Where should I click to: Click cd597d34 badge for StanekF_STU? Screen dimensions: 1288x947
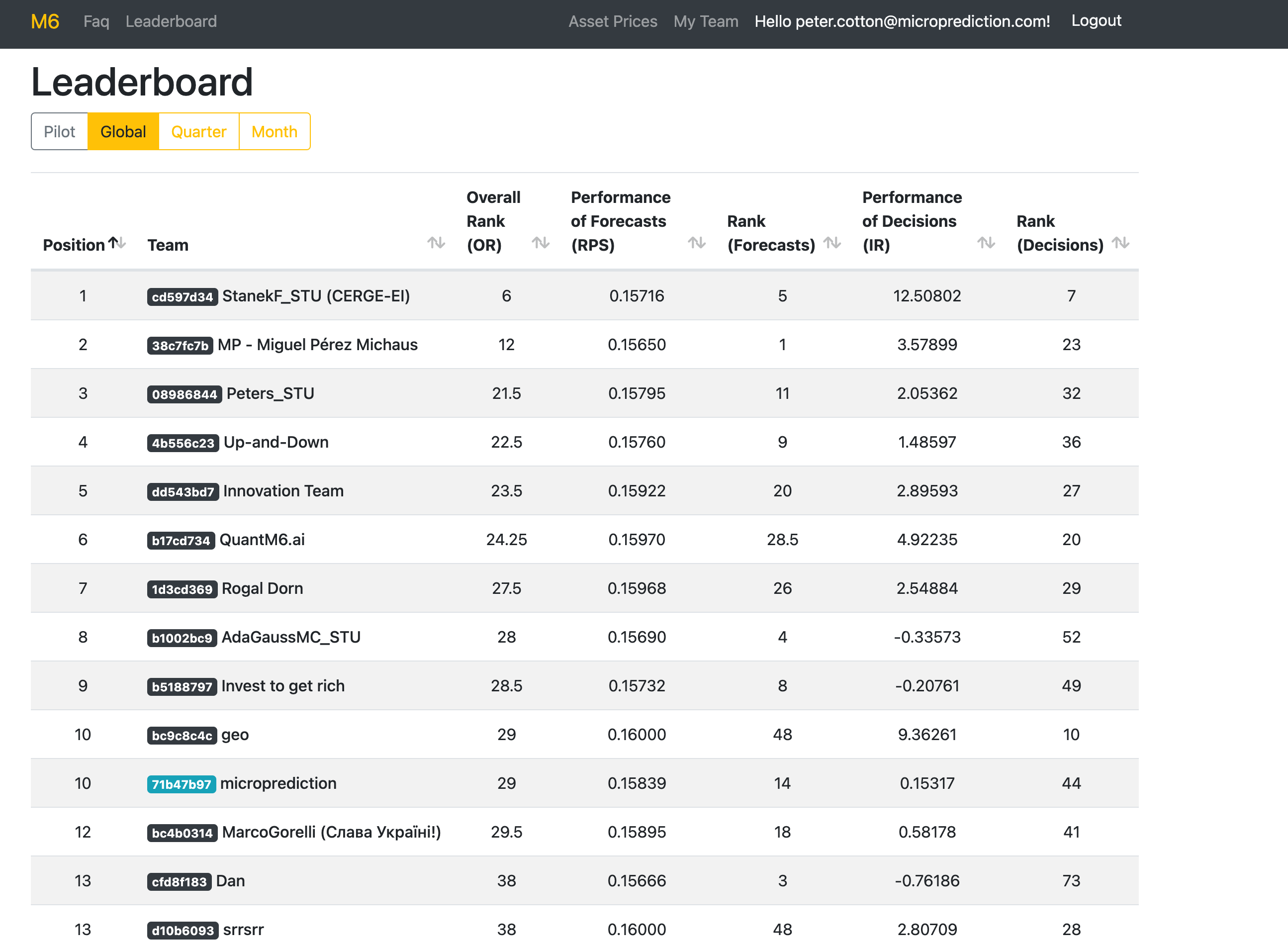click(183, 297)
